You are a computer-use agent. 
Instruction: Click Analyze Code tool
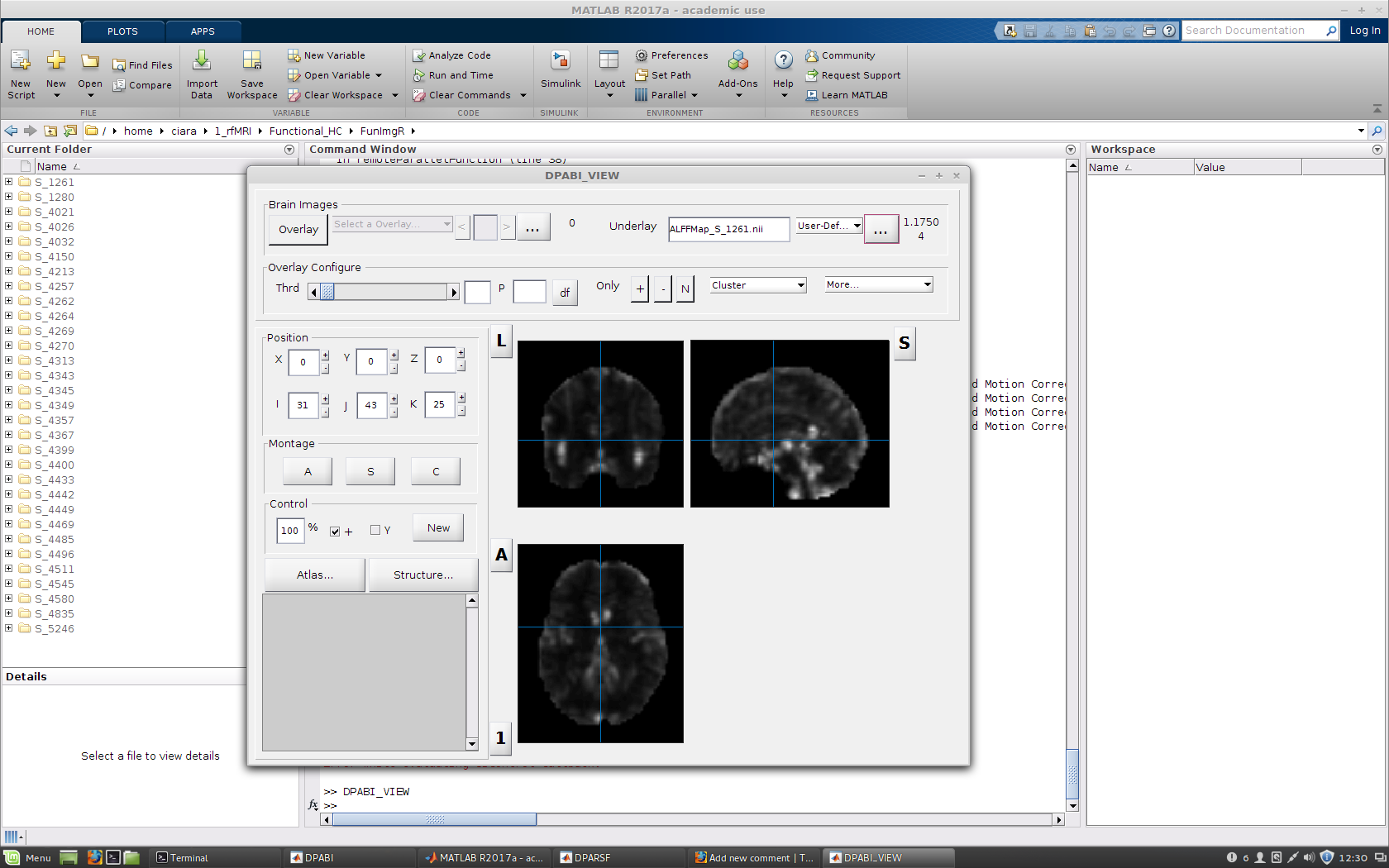coord(452,55)
